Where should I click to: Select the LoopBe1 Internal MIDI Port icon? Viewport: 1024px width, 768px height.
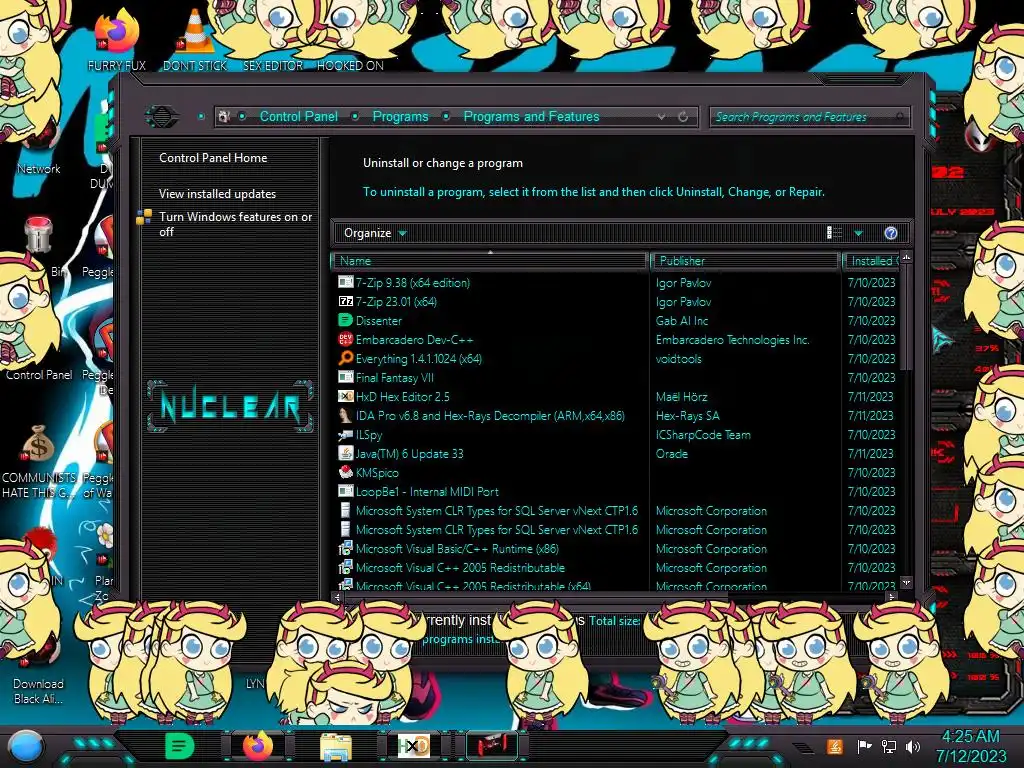(x=345, y=491)
